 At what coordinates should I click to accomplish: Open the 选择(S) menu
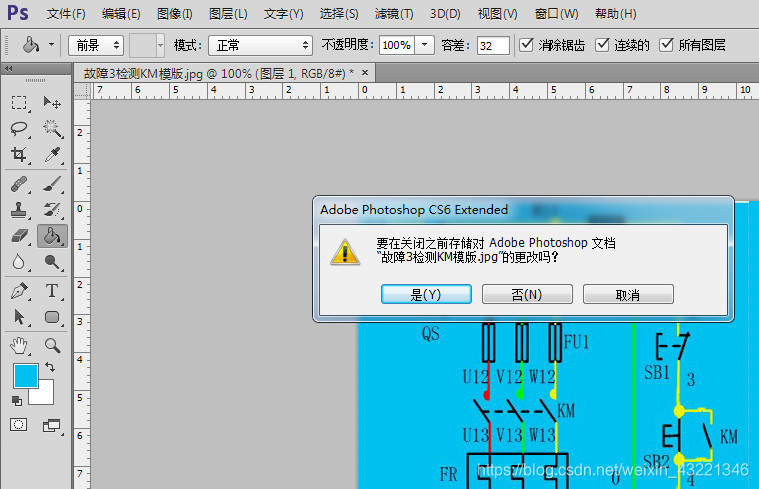point(339,14)
